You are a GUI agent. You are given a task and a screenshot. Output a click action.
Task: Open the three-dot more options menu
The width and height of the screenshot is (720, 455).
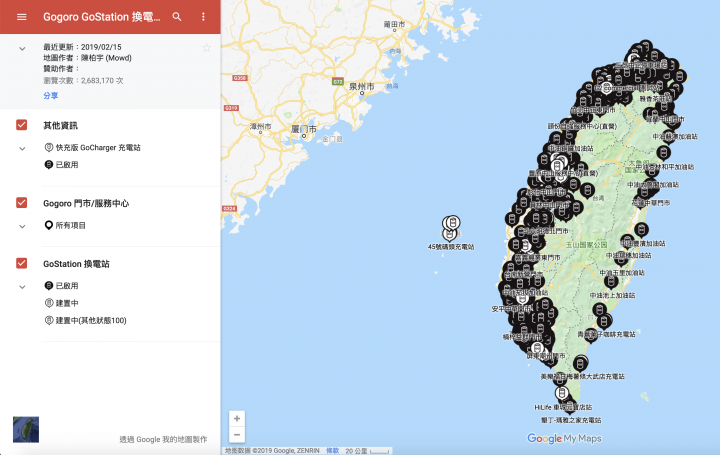203,17
